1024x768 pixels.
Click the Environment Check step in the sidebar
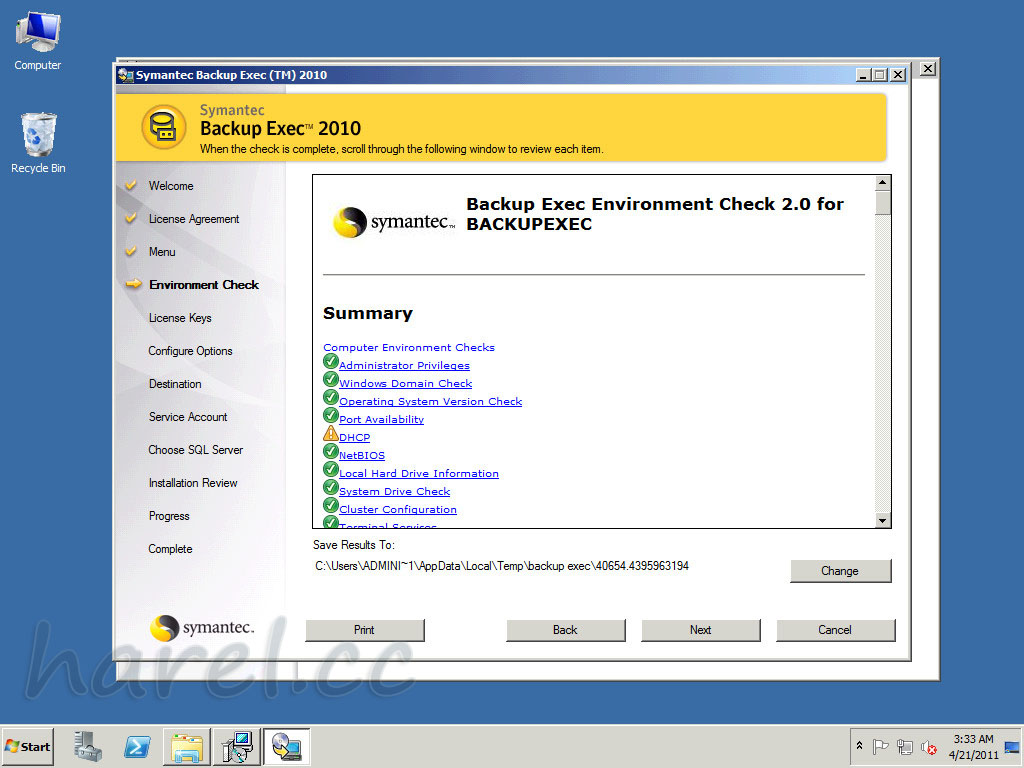[x=204, y=285]
